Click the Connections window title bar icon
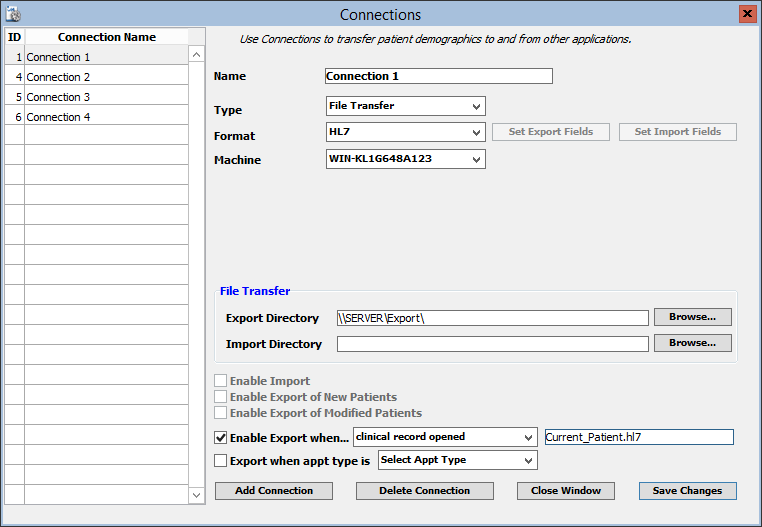The width and height of the screenshot is (762, 527). click(x=14, y=14)
